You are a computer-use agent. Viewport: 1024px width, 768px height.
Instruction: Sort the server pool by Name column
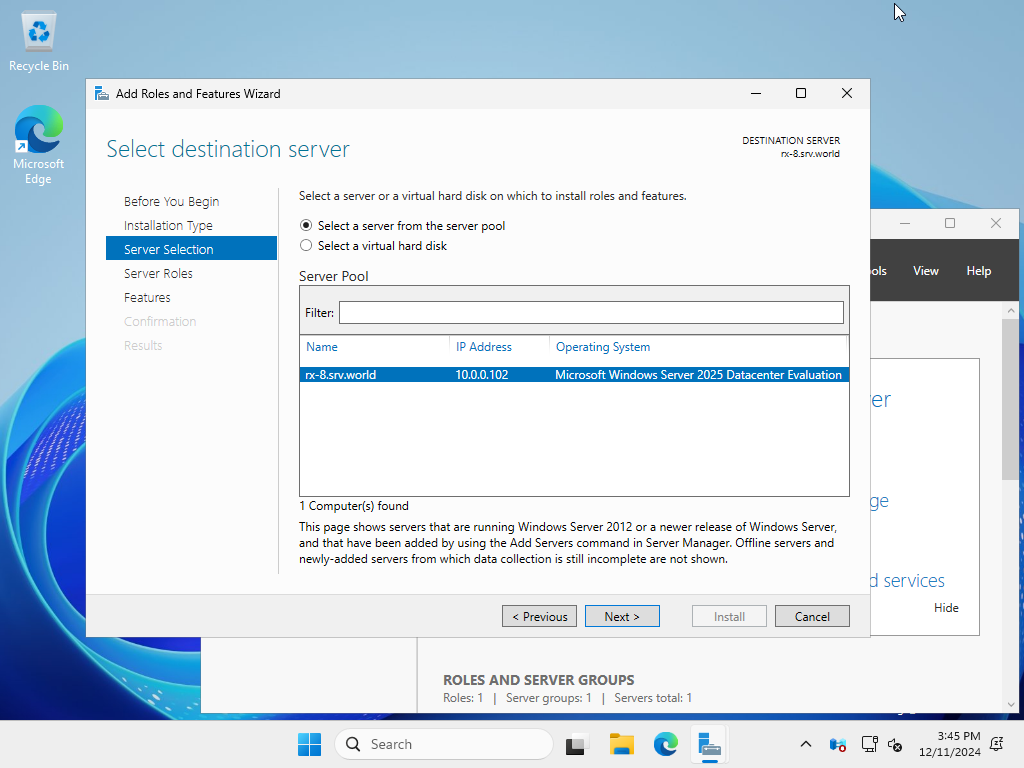coord(322,347)
